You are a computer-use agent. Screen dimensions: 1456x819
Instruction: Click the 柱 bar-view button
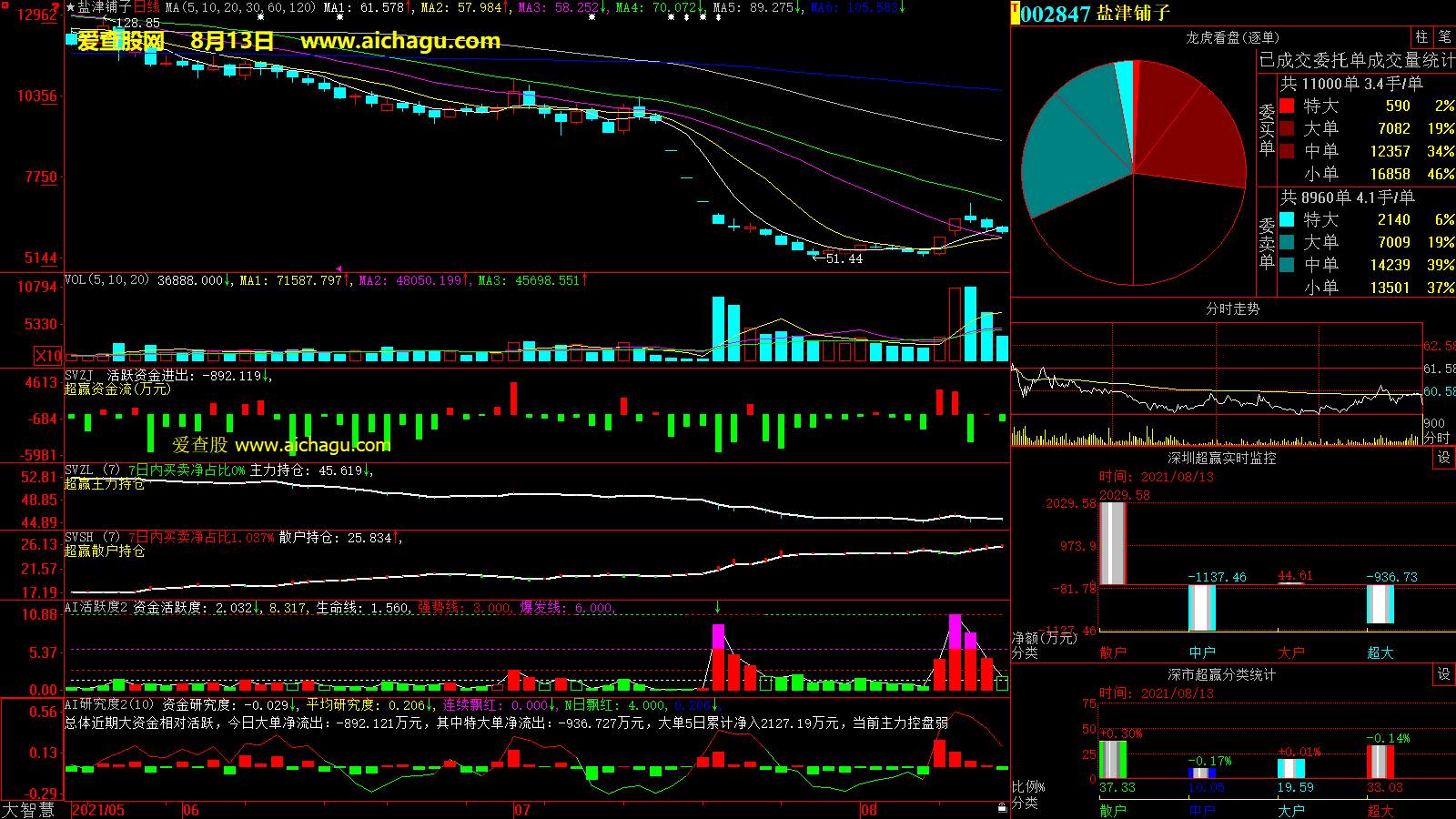[x=1421, y=37]
